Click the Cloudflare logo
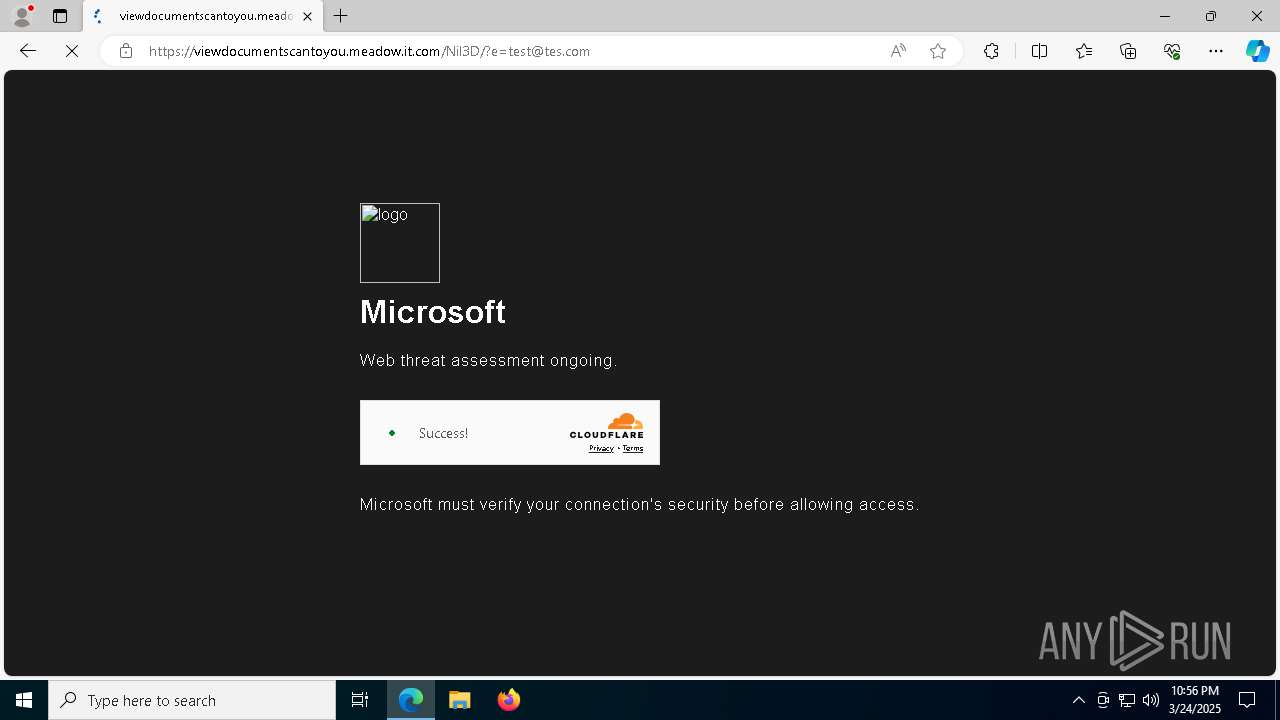The width and height of the screenshot is (1280, 720). click(607, 426)
